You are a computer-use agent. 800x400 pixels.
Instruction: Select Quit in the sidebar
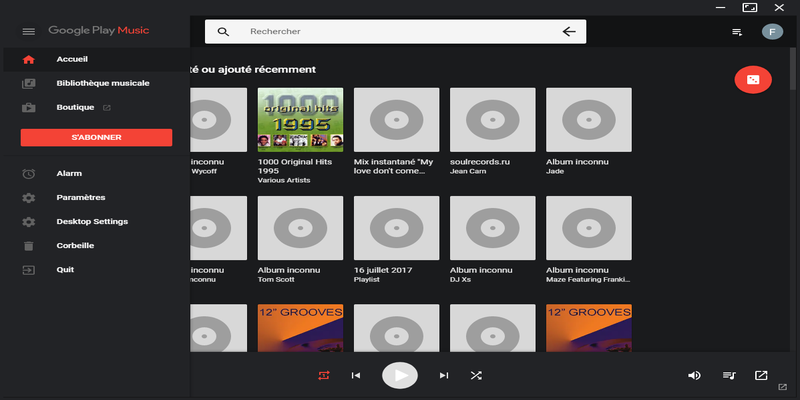tap(96, 270)
